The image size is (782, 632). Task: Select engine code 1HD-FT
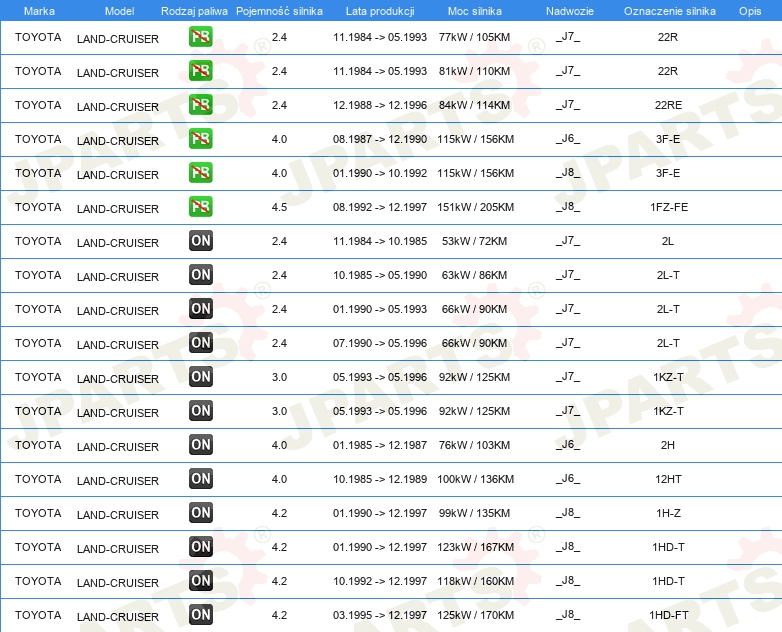point(669,615)
